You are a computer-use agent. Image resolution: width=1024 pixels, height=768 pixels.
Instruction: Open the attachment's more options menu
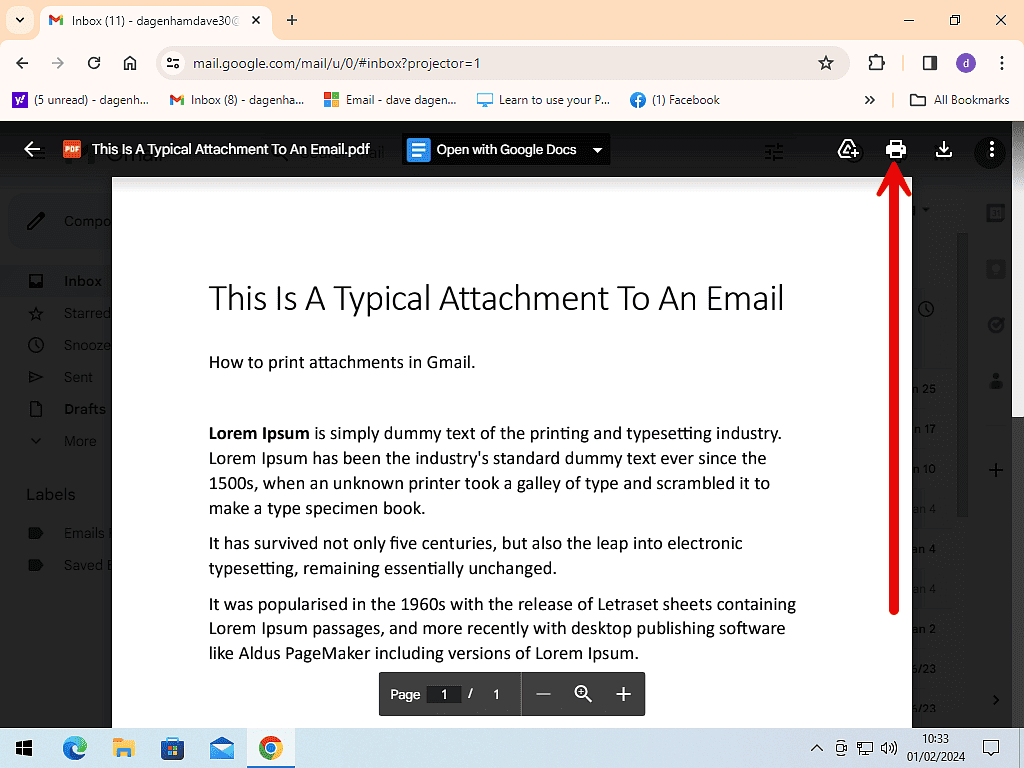990,151
